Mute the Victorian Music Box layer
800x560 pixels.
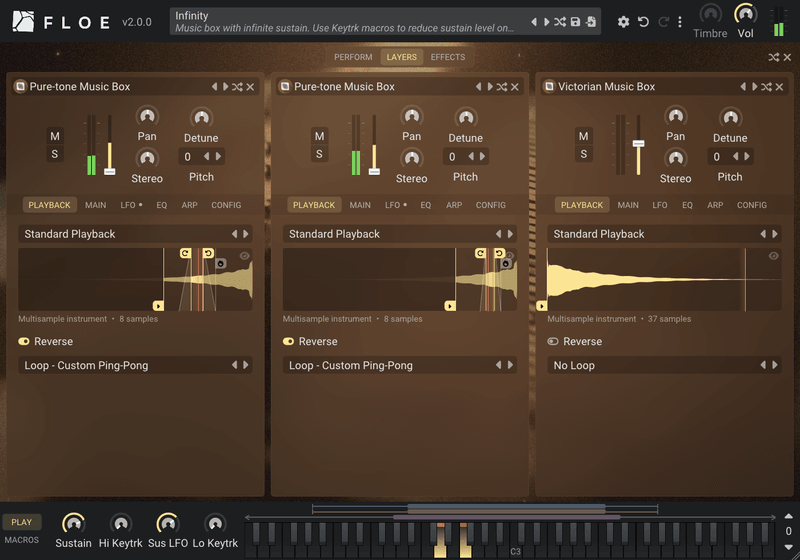point(584,136)
